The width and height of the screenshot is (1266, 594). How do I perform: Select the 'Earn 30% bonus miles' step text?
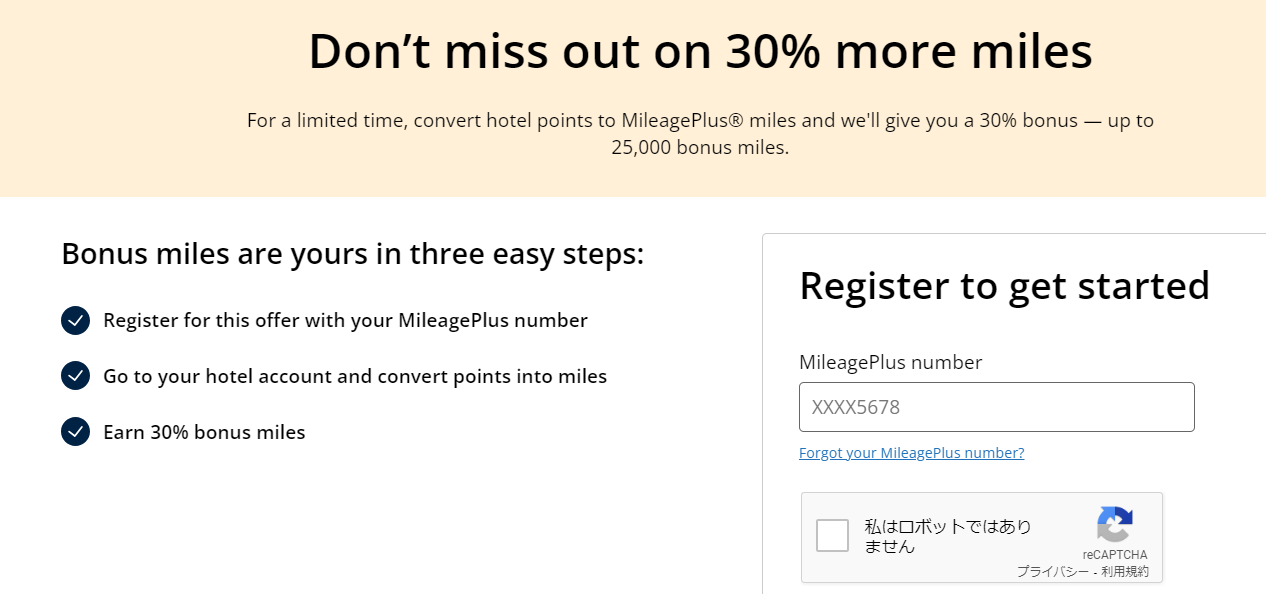(x=204, y=433)
